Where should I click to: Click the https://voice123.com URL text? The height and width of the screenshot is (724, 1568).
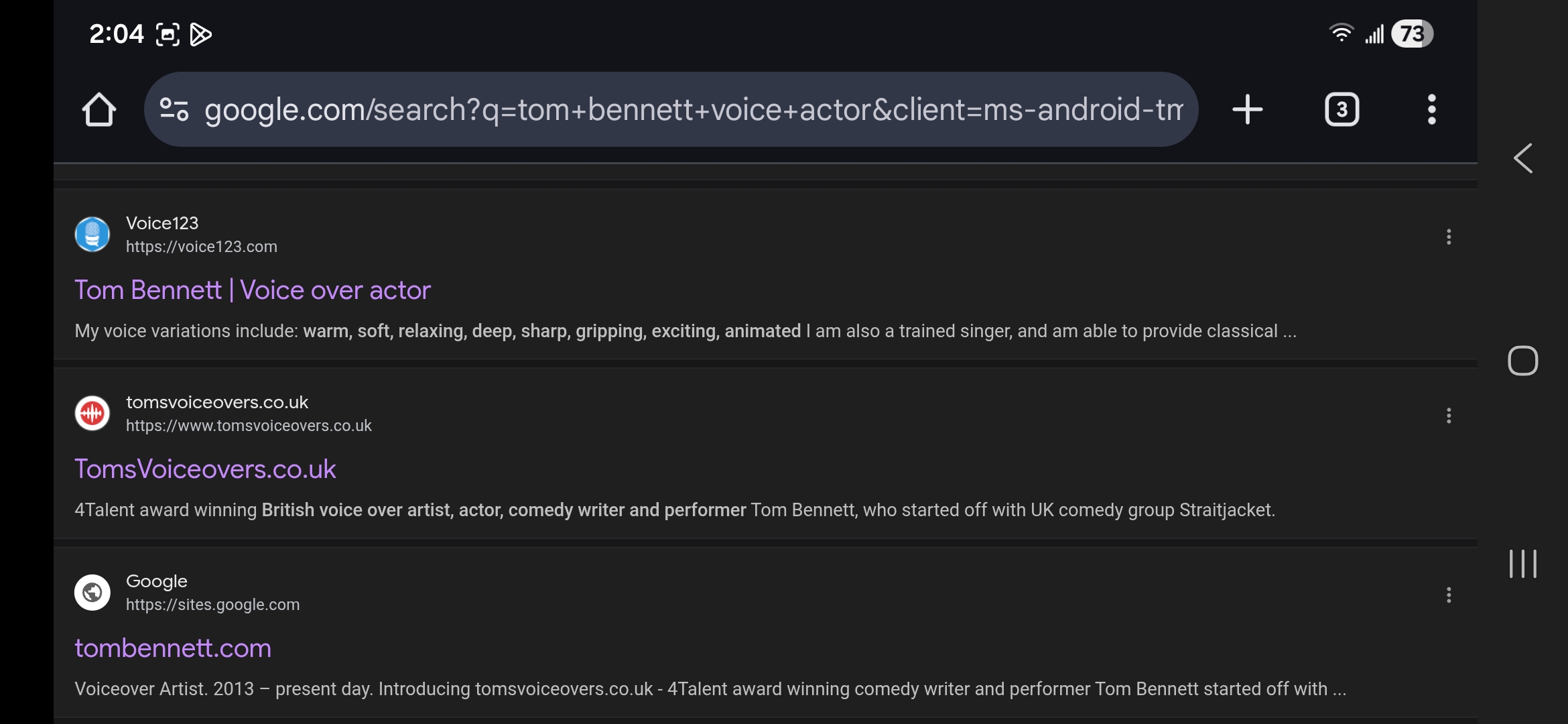202,247
